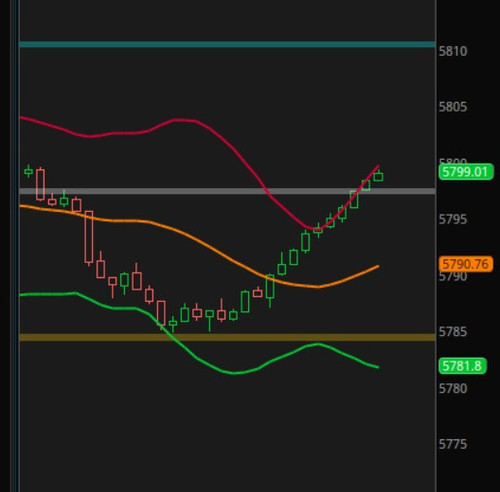Click the 5805 price axis label
The image size is (500, 492).
453,107
